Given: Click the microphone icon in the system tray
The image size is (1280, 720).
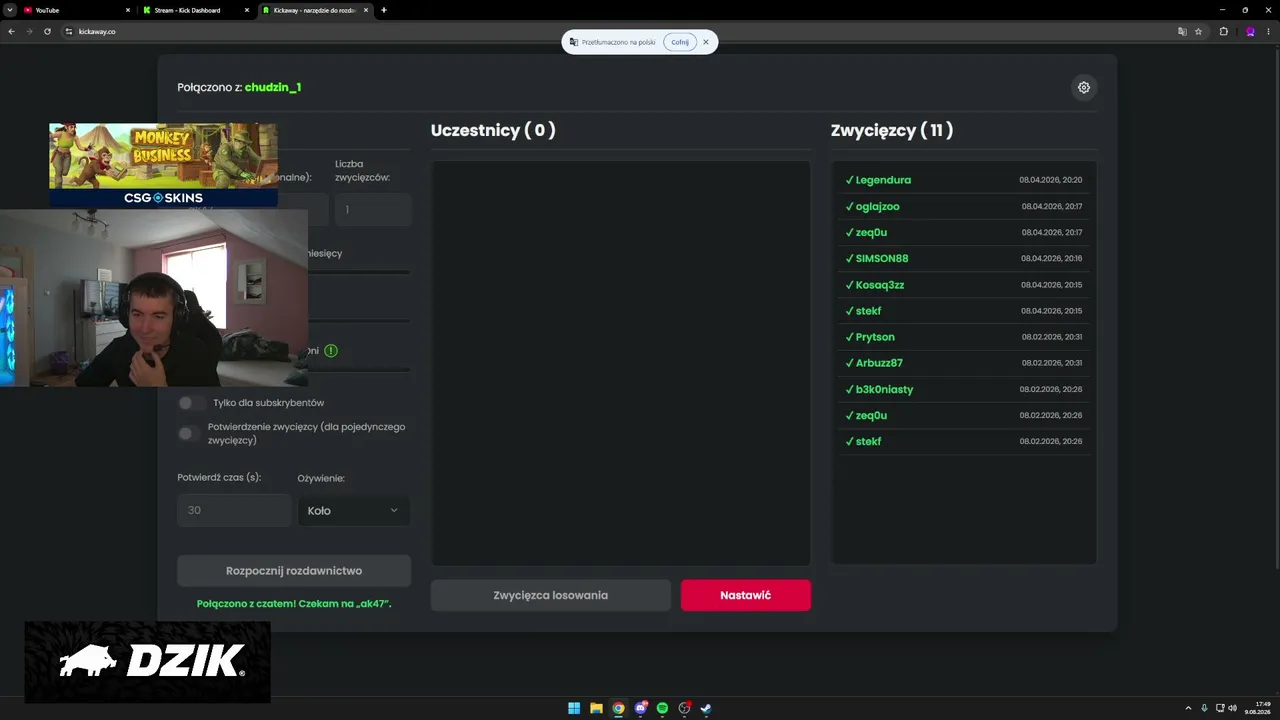Looking at the screenshot, I should [x=1204, y=708].
